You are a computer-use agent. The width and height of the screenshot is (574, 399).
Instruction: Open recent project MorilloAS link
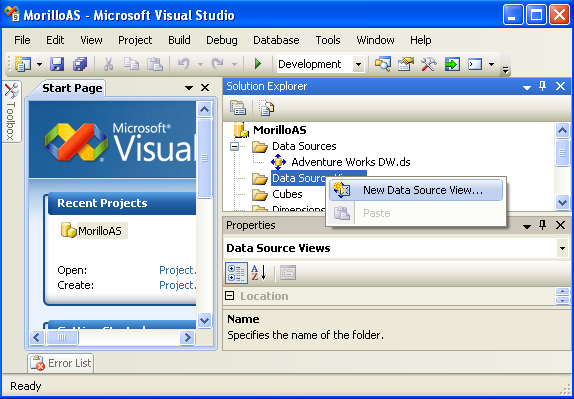99,231
